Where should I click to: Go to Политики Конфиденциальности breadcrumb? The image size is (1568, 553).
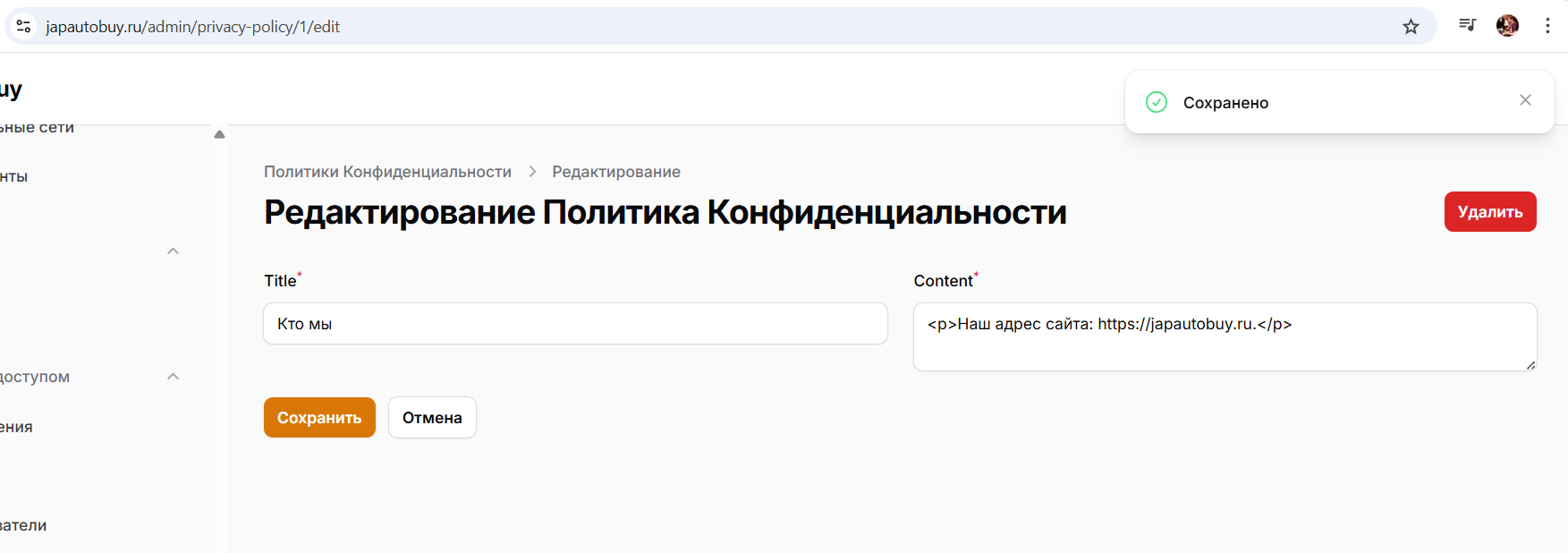(x=387, y=172)
